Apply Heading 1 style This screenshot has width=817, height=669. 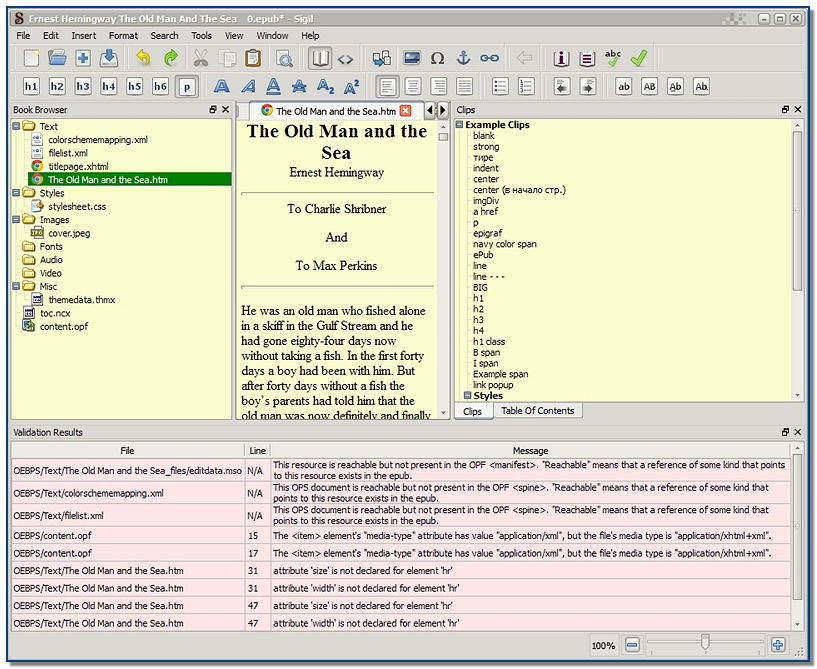pos(31,86)
